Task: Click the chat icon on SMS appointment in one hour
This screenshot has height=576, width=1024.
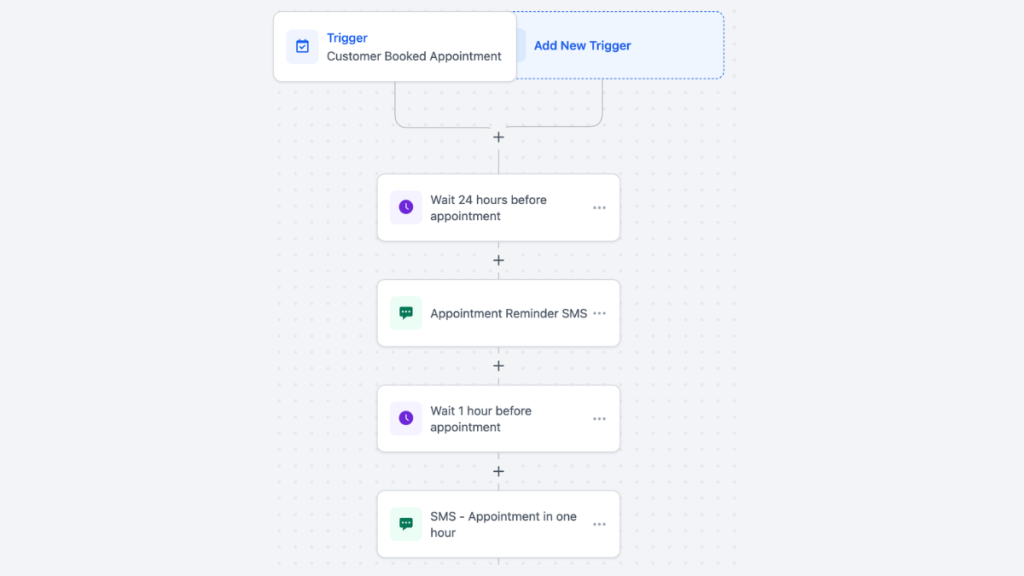Action: click(406, 523)
